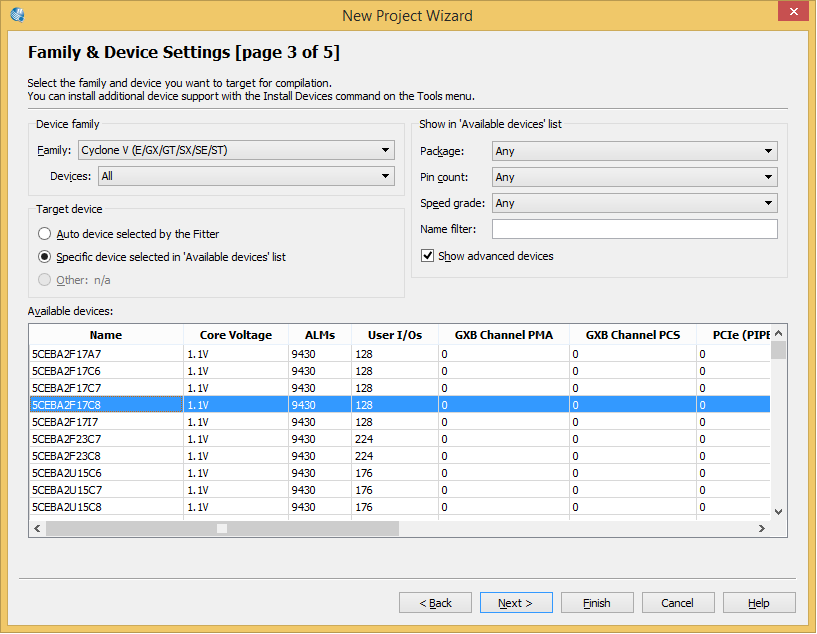Click the Quartus globe icon in title bar
This screenshot has height=634, width=817.
(x=17, y=15)
